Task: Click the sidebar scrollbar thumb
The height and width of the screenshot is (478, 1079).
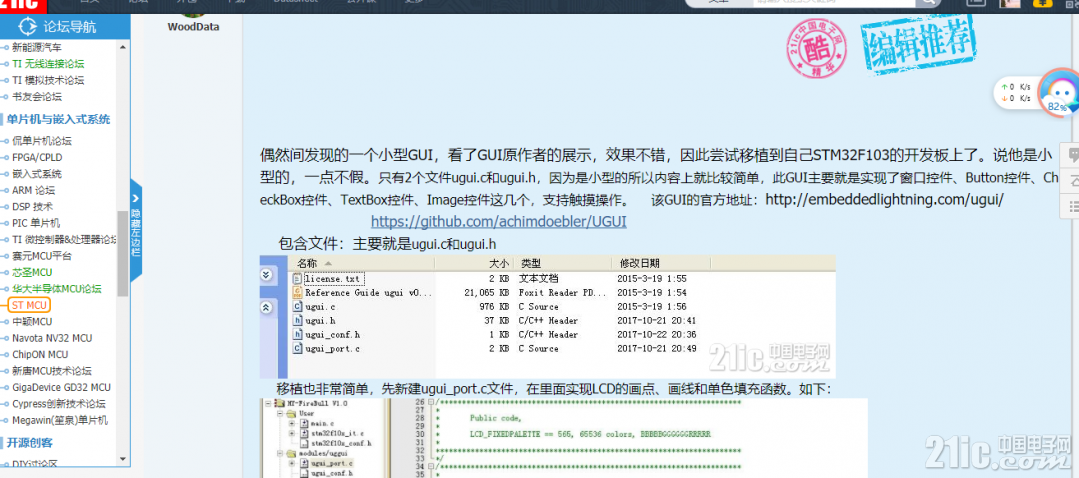Action: coord(123,253)
